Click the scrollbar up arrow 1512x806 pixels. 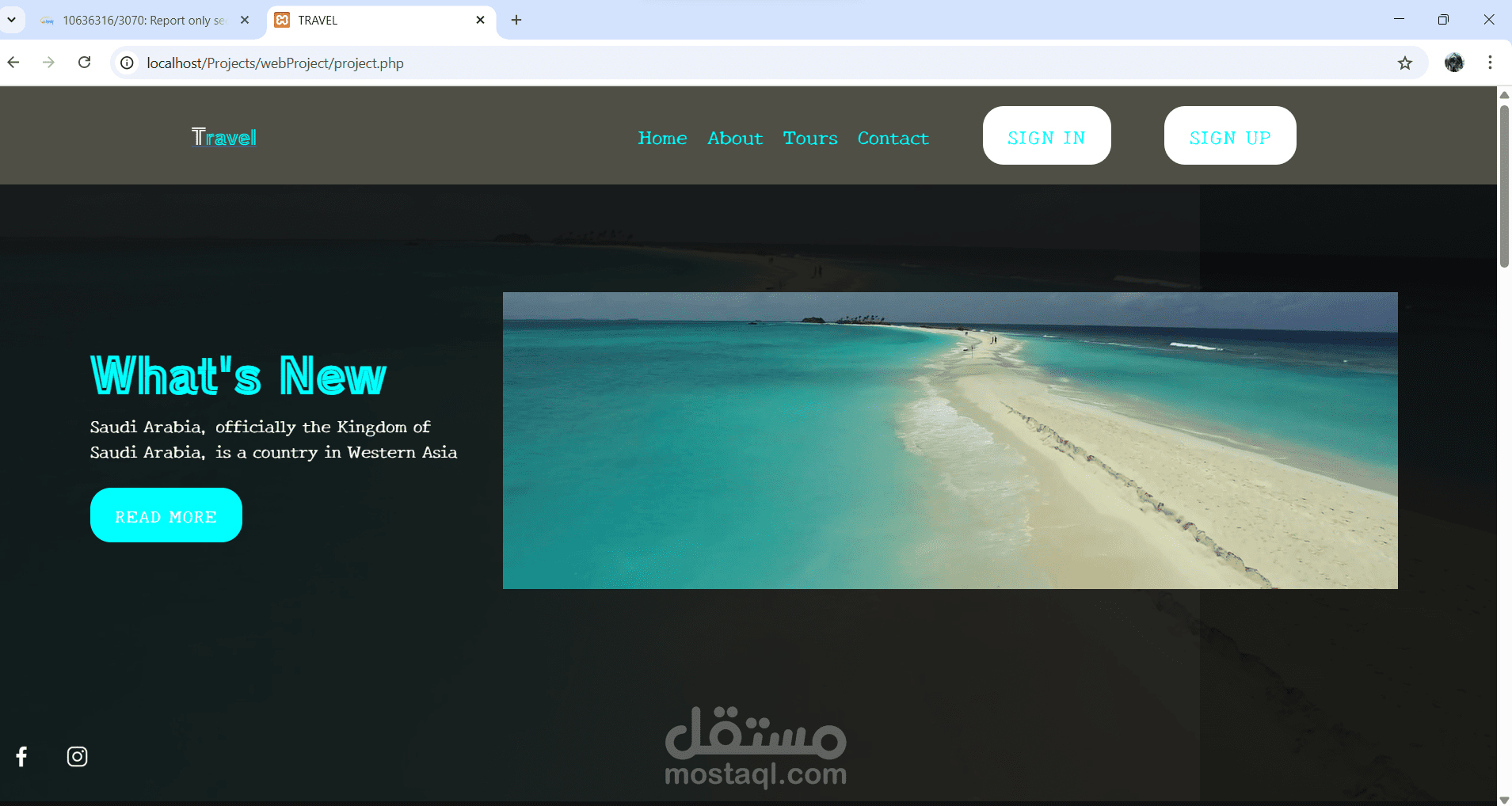(x=1504, y=94)
